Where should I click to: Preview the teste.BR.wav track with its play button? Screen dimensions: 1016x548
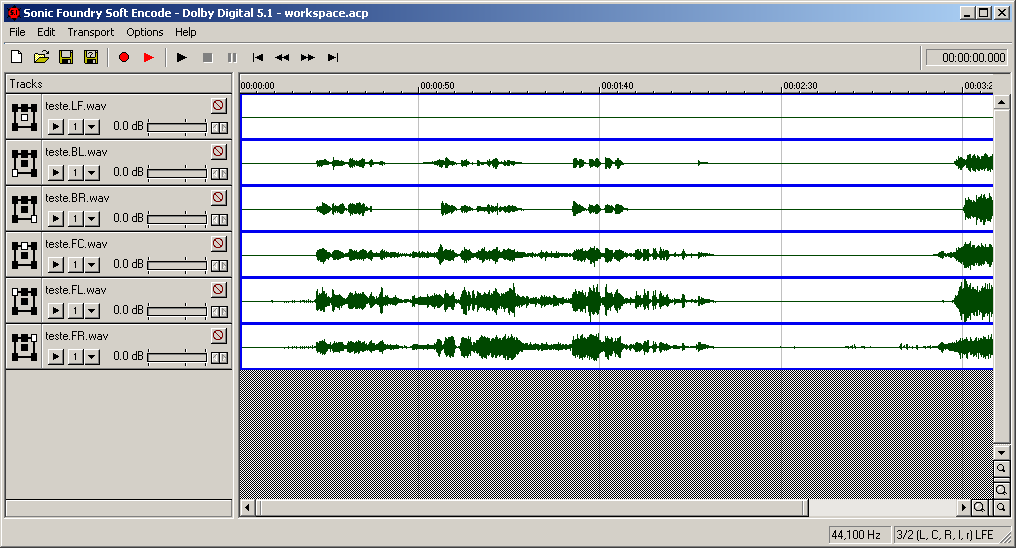(x=56, y=219)
